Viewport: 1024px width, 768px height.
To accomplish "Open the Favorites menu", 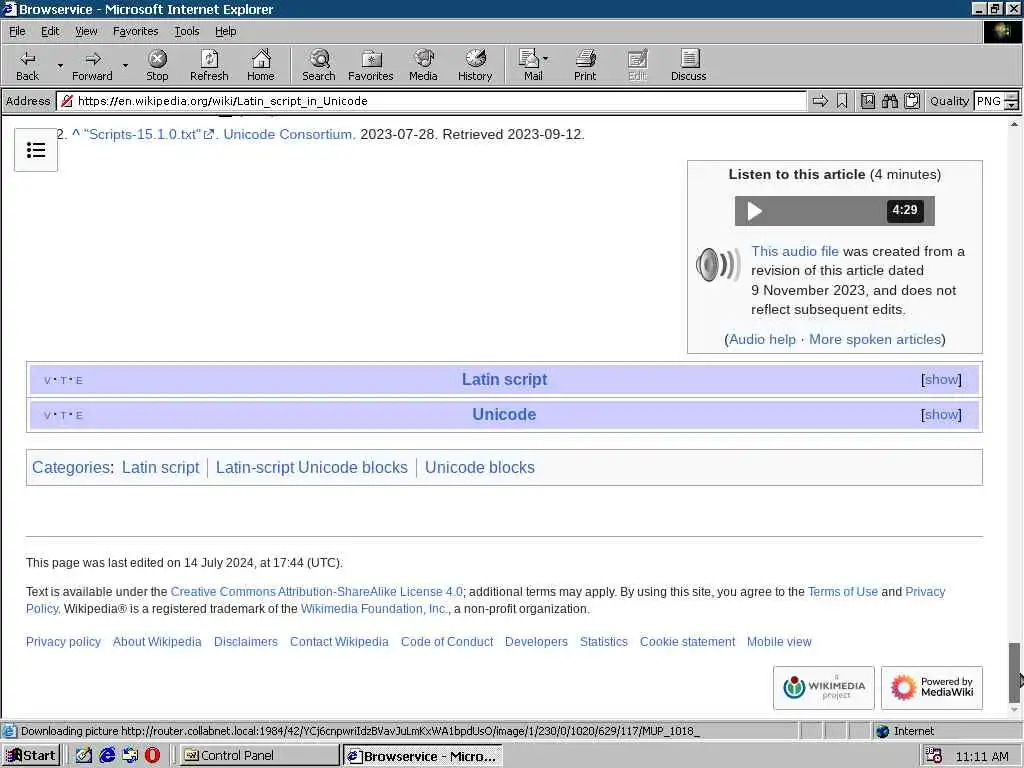I will pos(135,31).
